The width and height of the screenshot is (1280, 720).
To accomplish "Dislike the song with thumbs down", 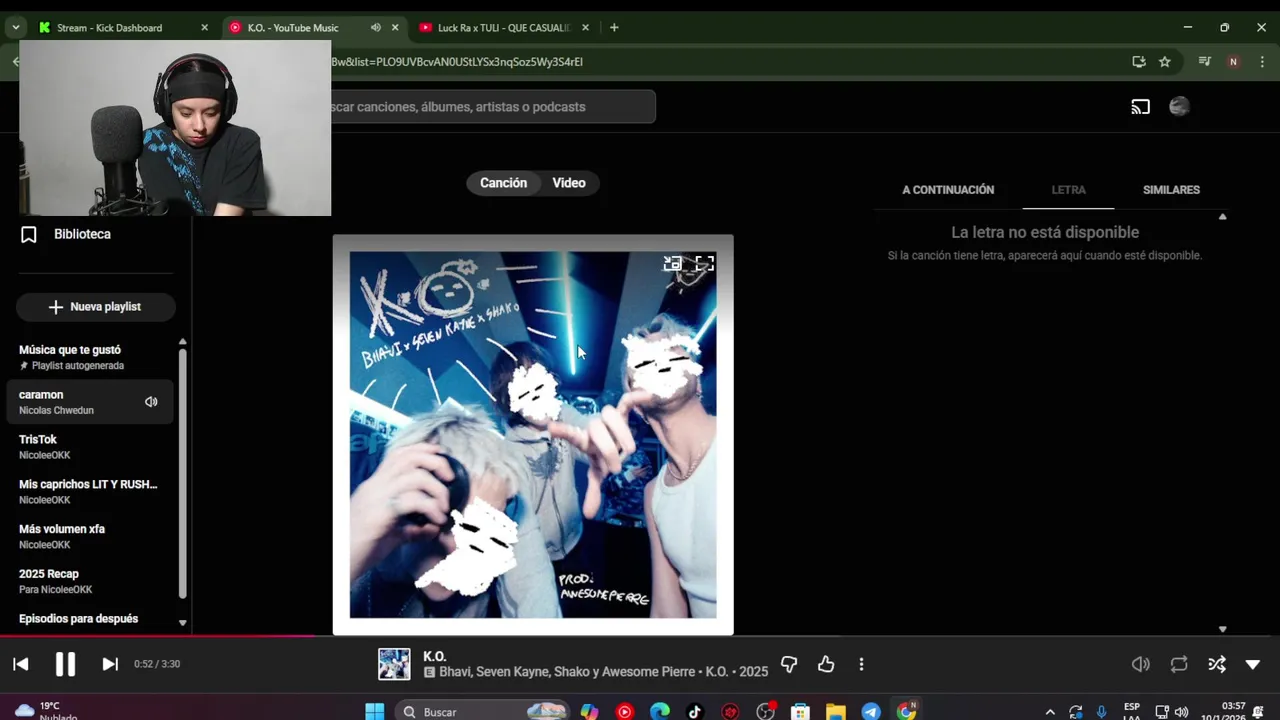I will pyautogui.click(x=789, y=664).
